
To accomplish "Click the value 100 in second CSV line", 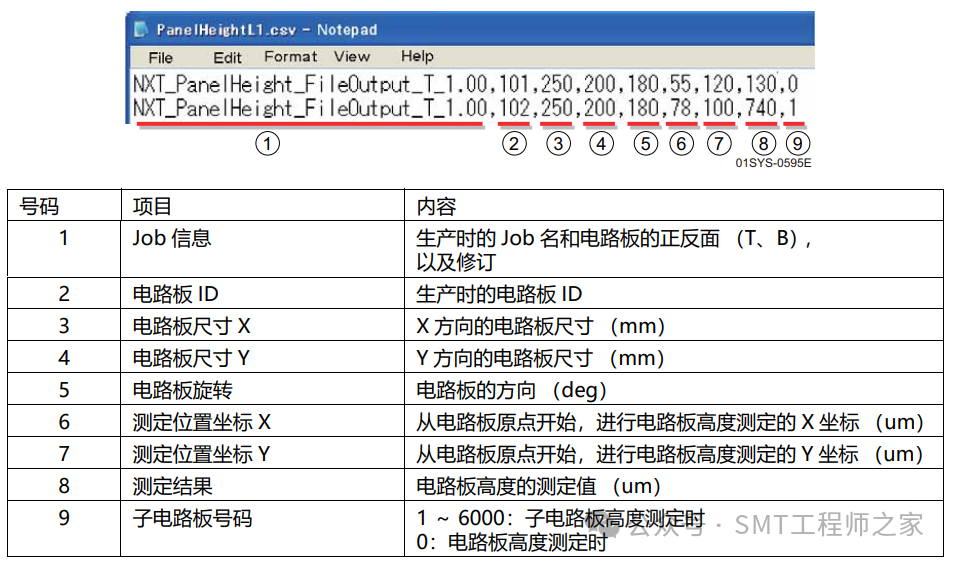I will pos(719,108).
